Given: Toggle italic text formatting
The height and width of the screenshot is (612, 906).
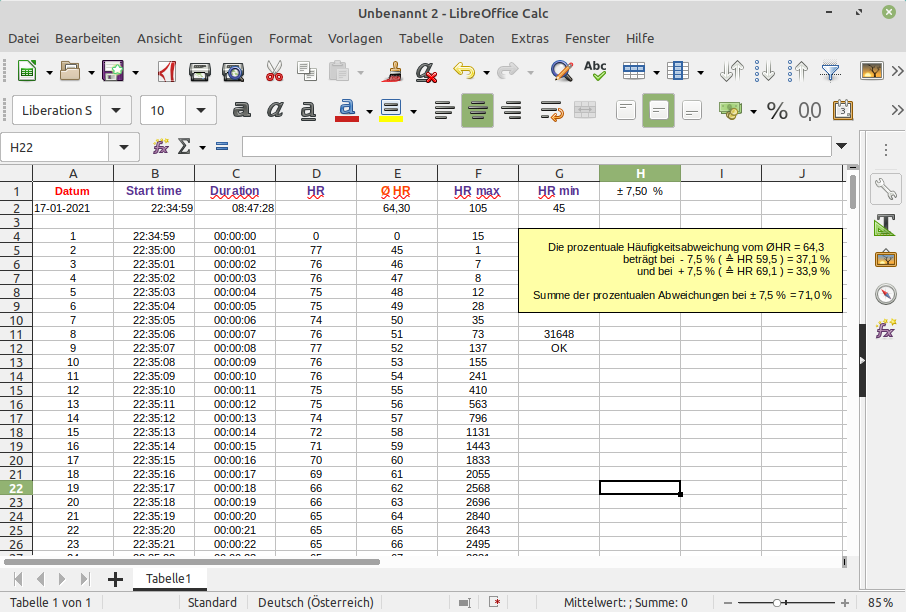Looking at the screenshot, I should pyautogui.click(x=275, y=110).
